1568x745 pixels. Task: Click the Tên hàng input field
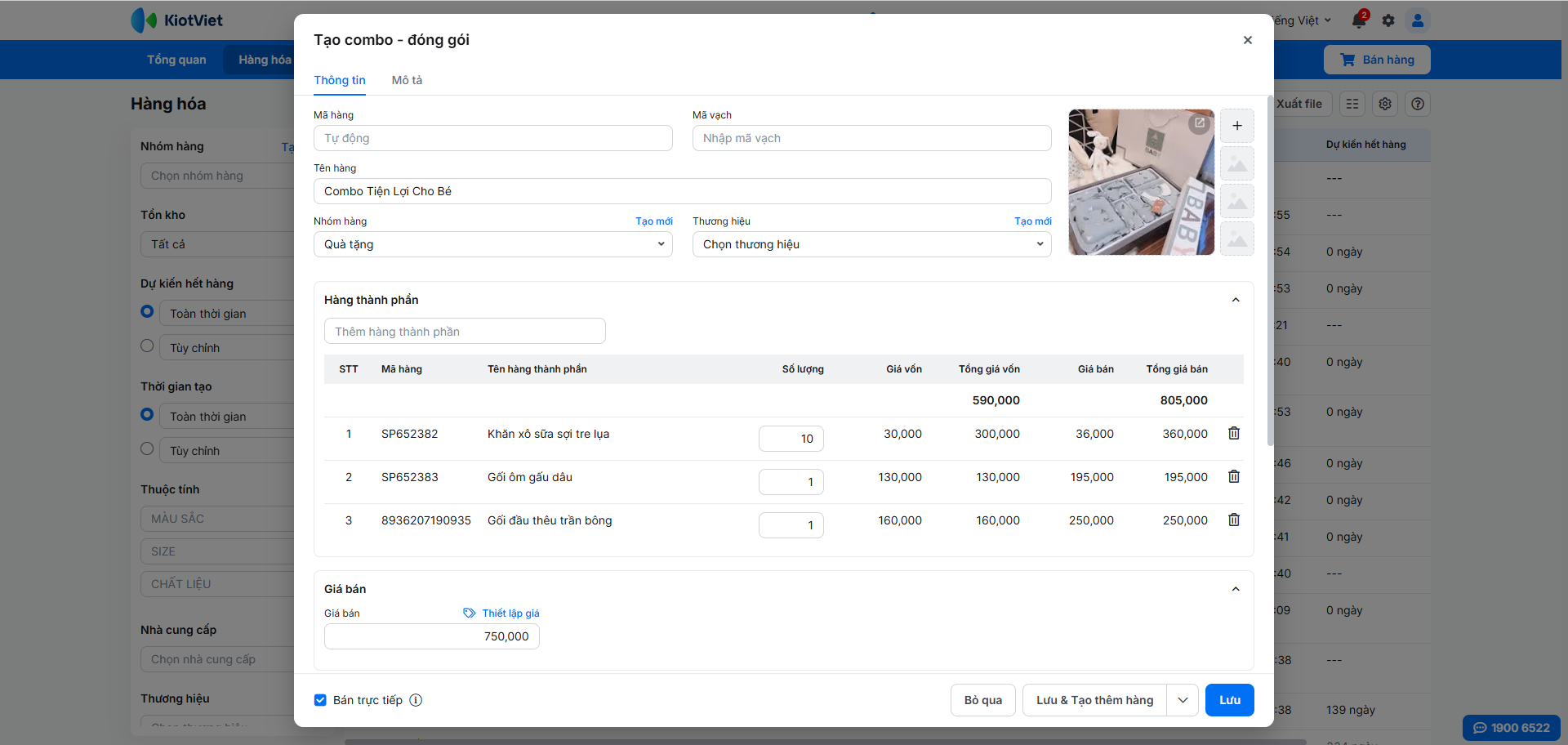pos(683,191)
